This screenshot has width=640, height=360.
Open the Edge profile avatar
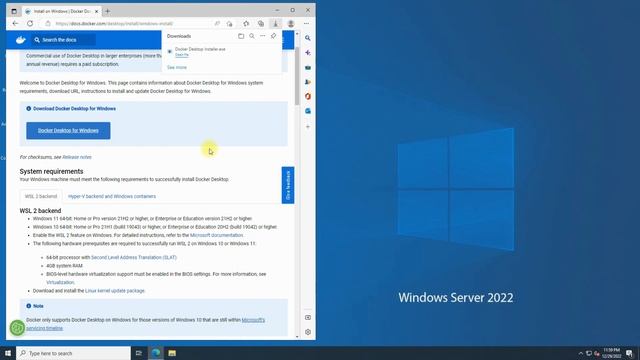pyautogui.click(x=291, y=24)
